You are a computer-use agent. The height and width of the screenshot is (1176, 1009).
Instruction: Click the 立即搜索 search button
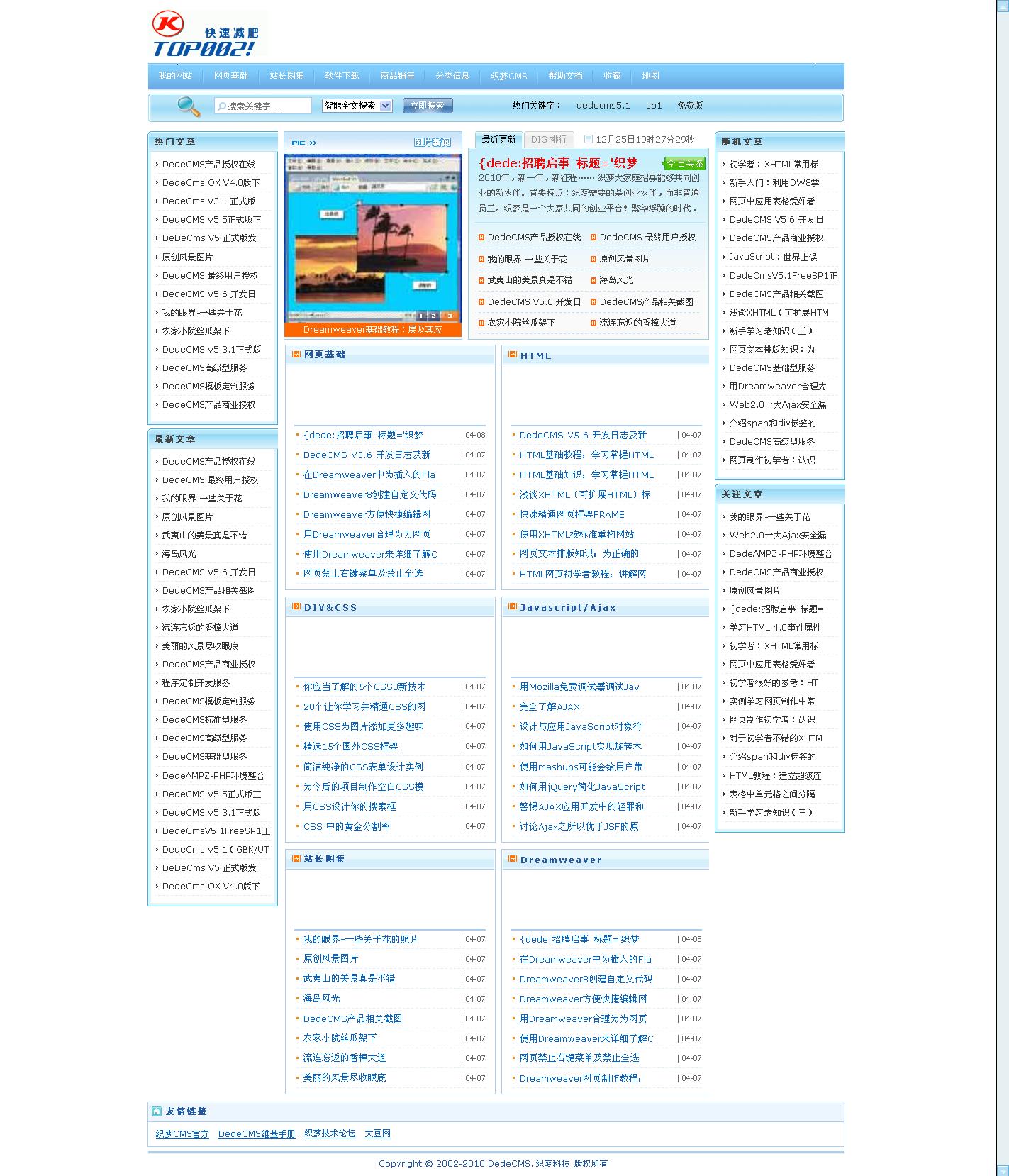click(x=428, y=106)
